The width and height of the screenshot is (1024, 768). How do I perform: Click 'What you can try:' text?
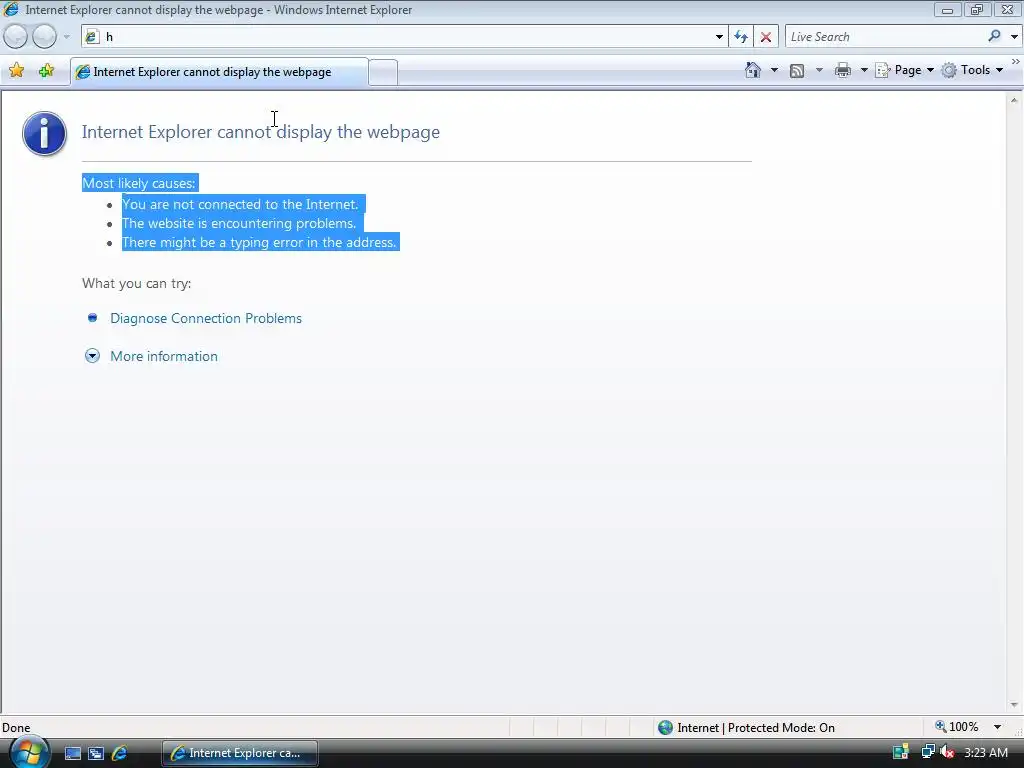coord(136,283)
